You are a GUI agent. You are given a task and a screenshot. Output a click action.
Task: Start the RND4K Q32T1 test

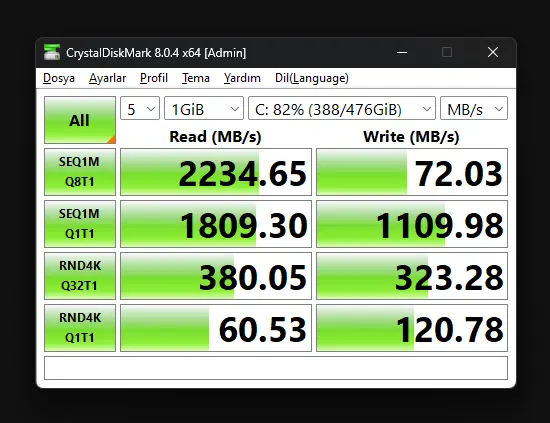pyautogui.click(x=80, y=276)
